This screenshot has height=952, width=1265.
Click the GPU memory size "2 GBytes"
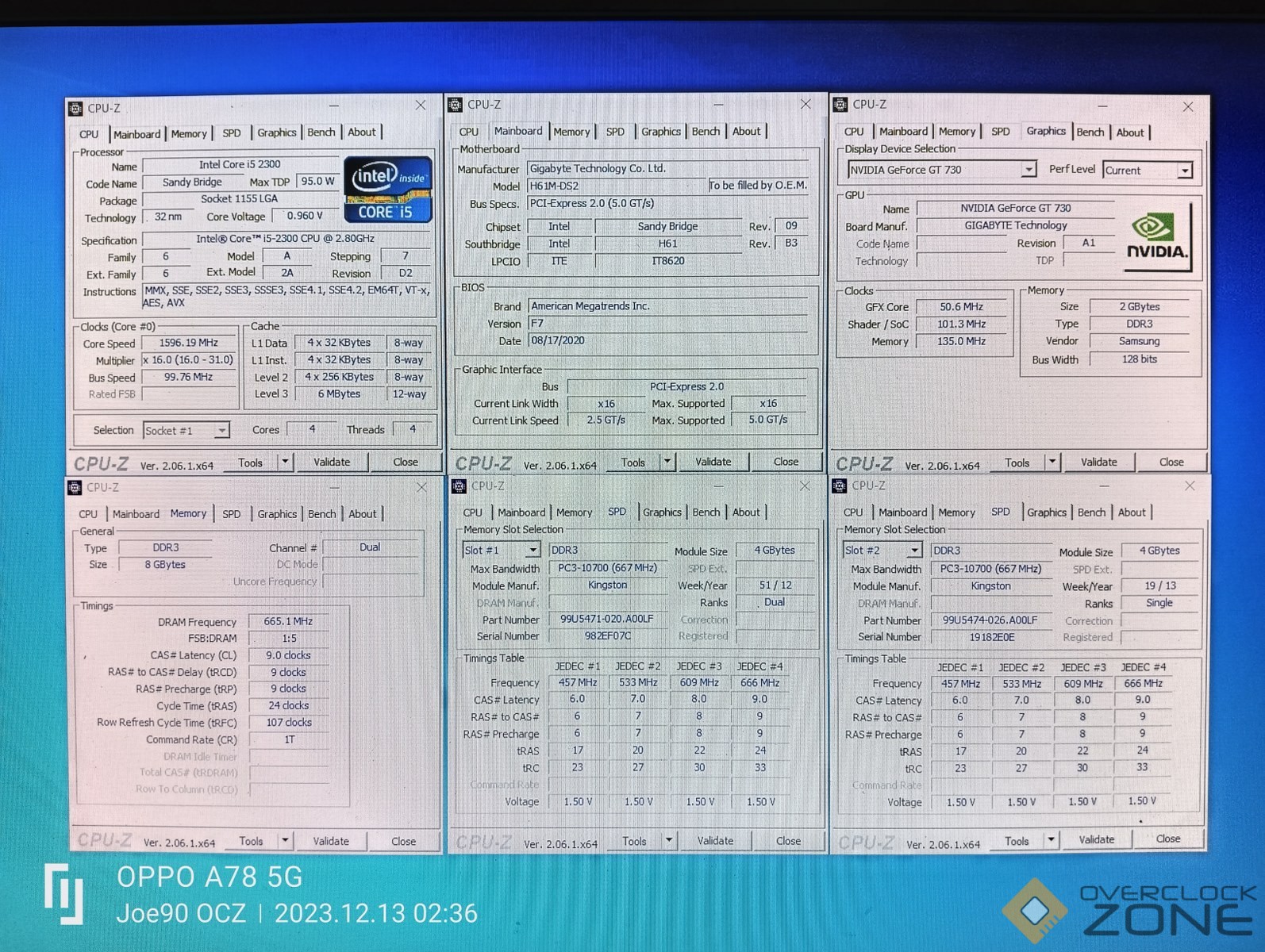(x=1140, y=307)
